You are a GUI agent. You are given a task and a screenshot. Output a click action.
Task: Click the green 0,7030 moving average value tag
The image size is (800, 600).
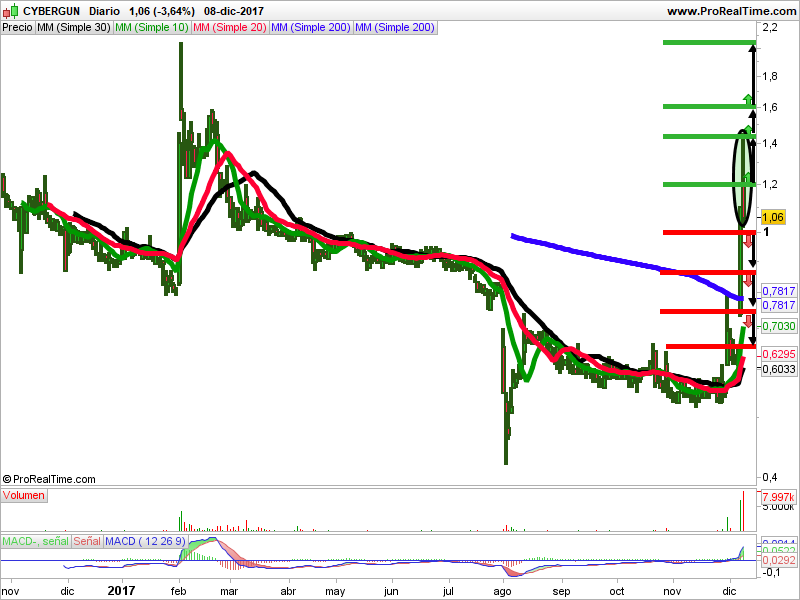click(779, 326)
